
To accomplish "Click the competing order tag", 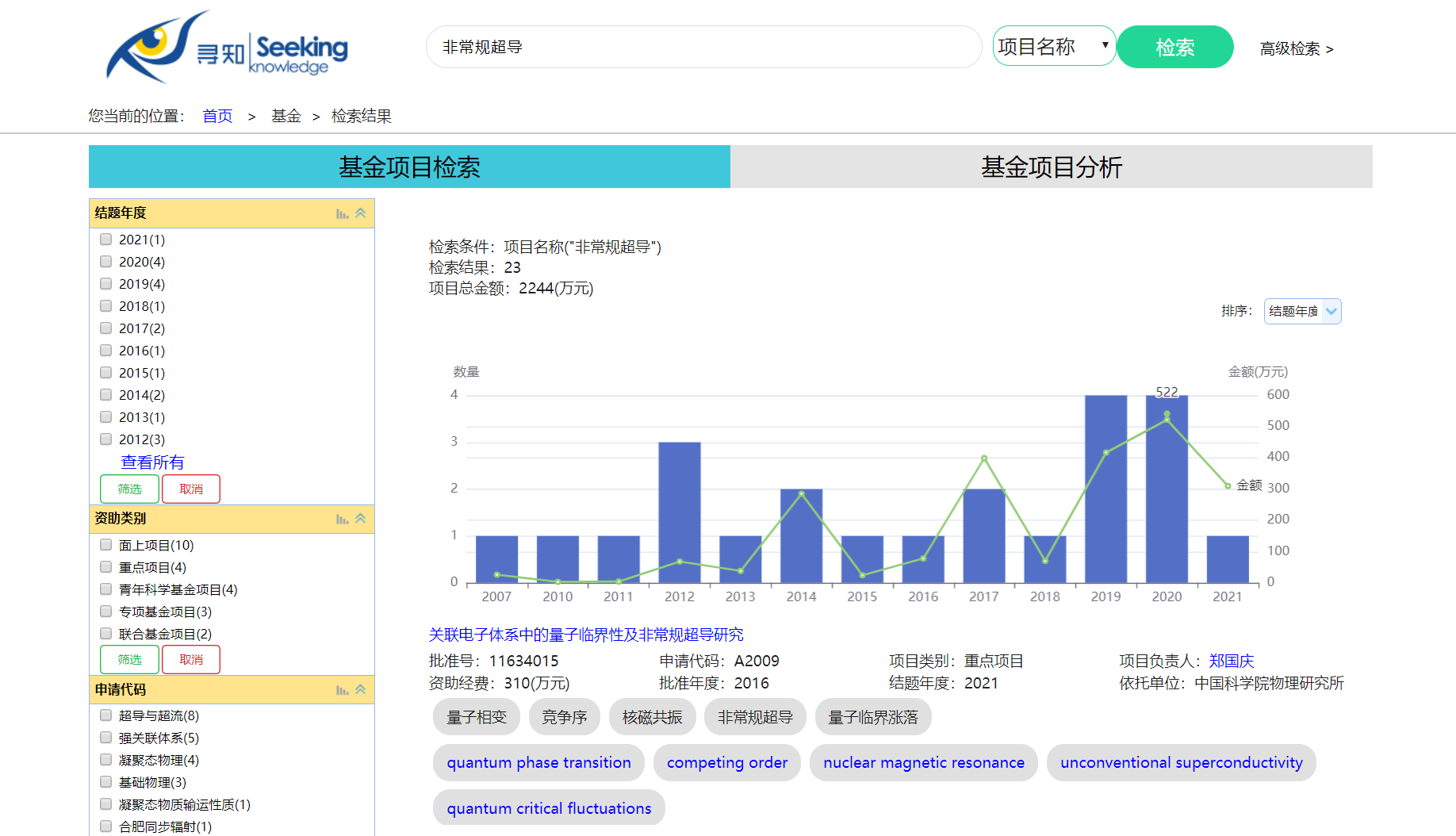I will (x=727, y=762).
